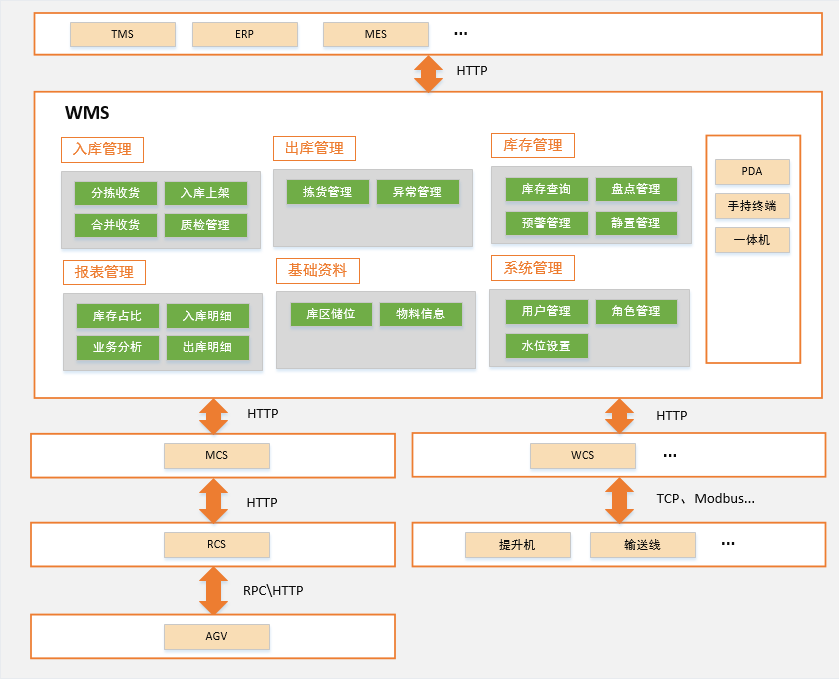This screenshot has width=839, height=680.
Task: Click the ERP system icon
Action: (x=244, y=34)
